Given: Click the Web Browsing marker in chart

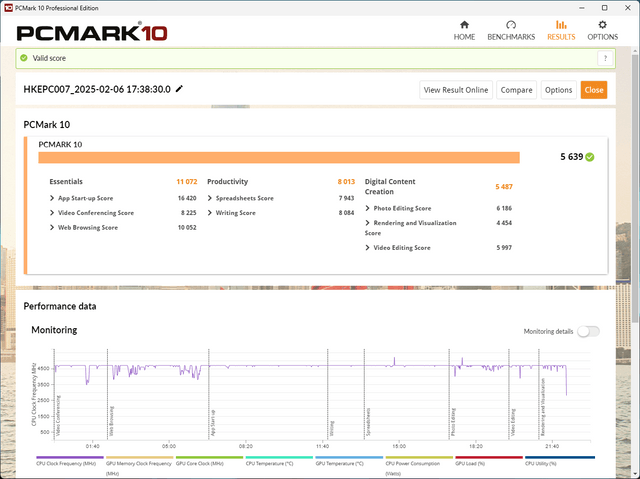Looking at the screenshot, I should (112, 421).
